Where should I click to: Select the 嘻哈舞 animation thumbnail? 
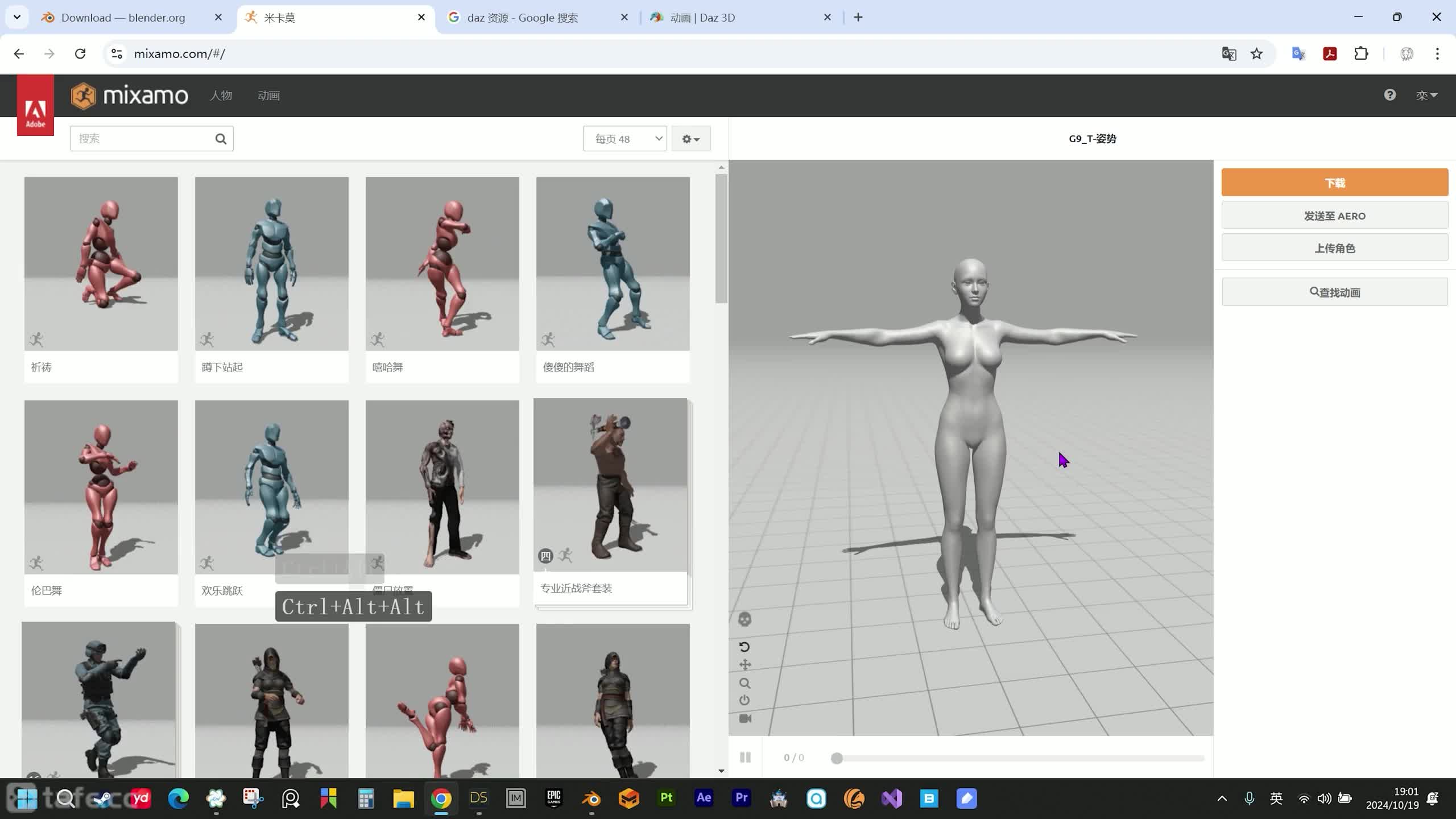[442, 264]
